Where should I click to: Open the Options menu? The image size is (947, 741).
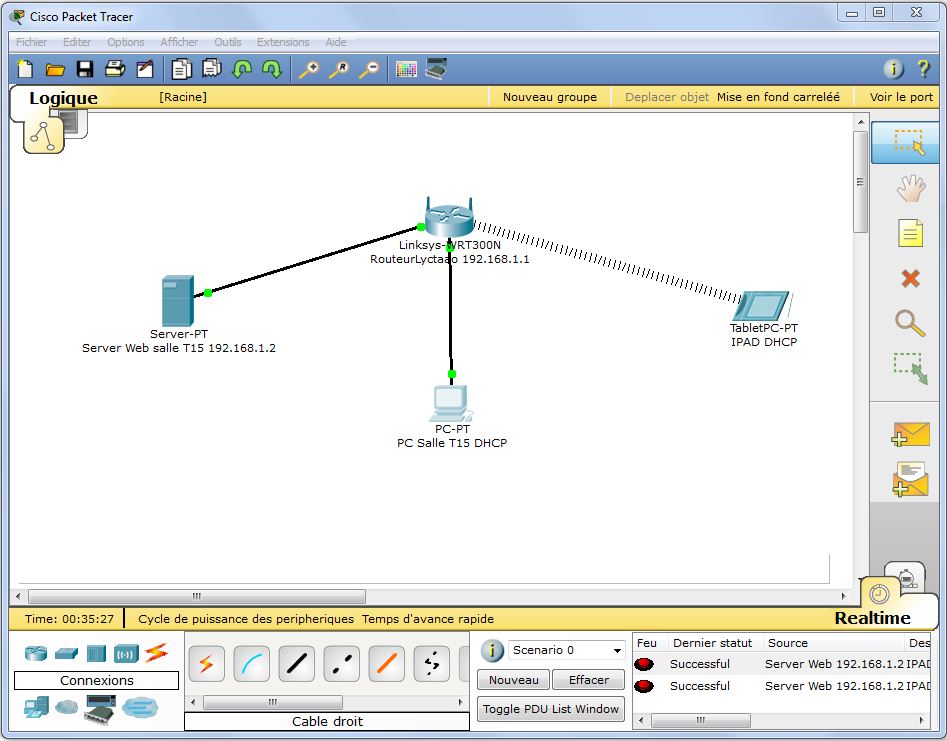[126, 42]
